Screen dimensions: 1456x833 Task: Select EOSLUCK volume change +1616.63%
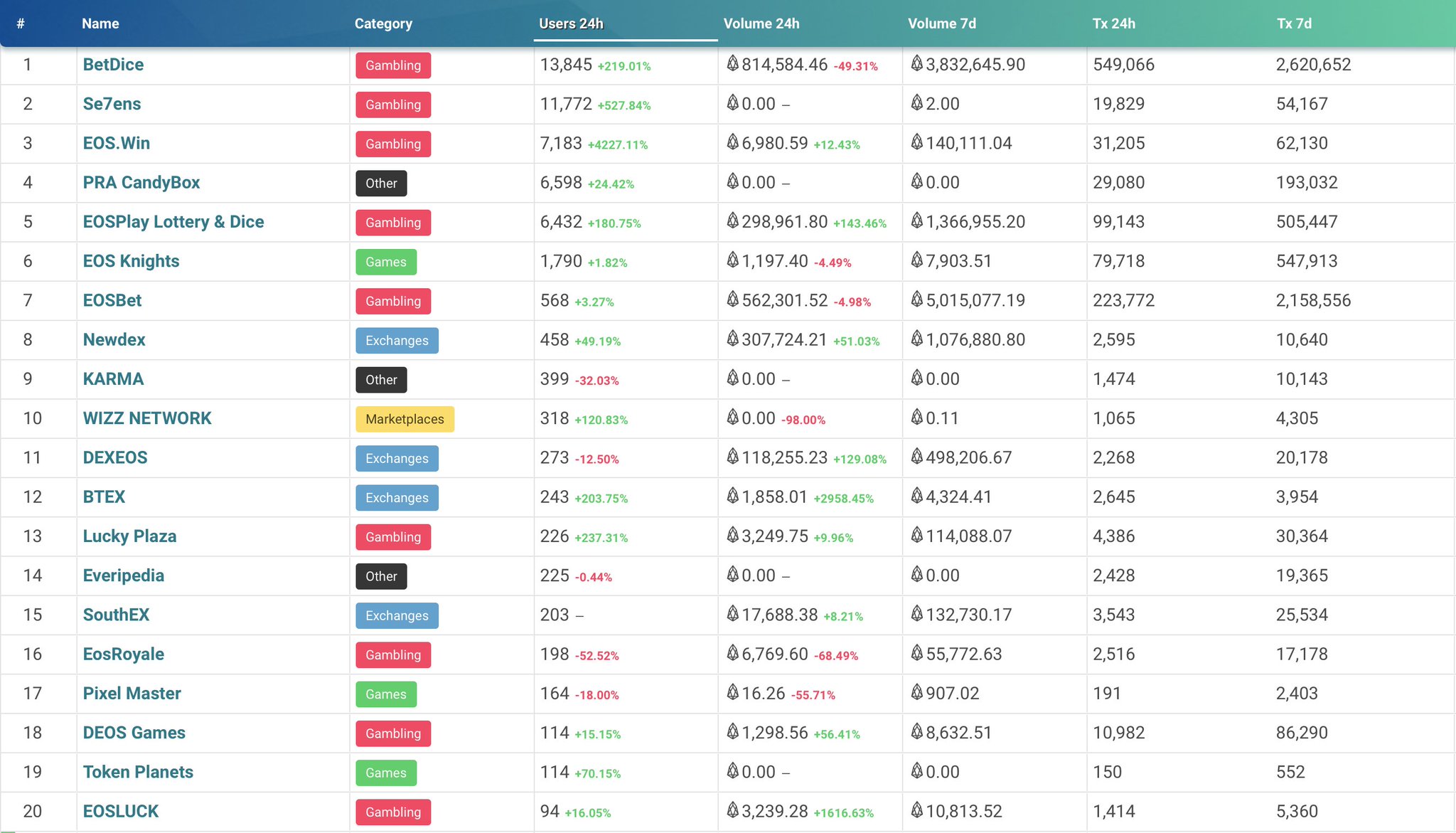tap(844, 813)
